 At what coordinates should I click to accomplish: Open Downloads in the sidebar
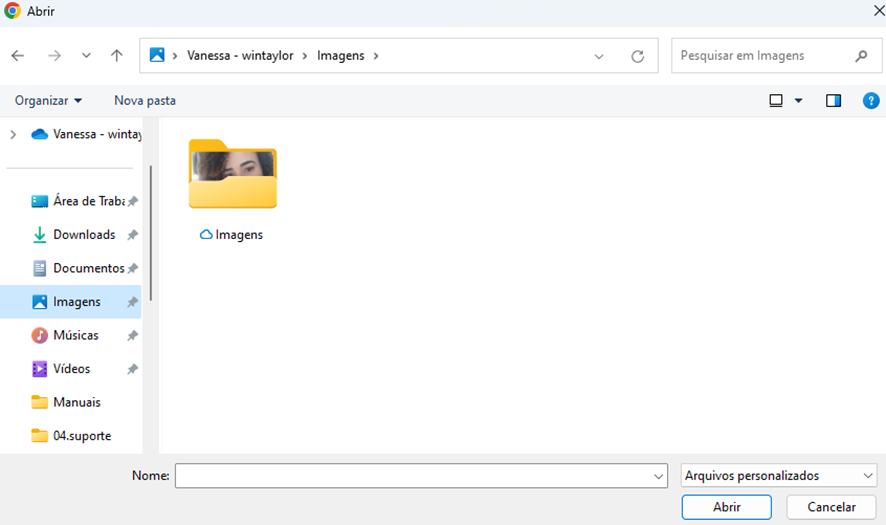pos(84,235)
